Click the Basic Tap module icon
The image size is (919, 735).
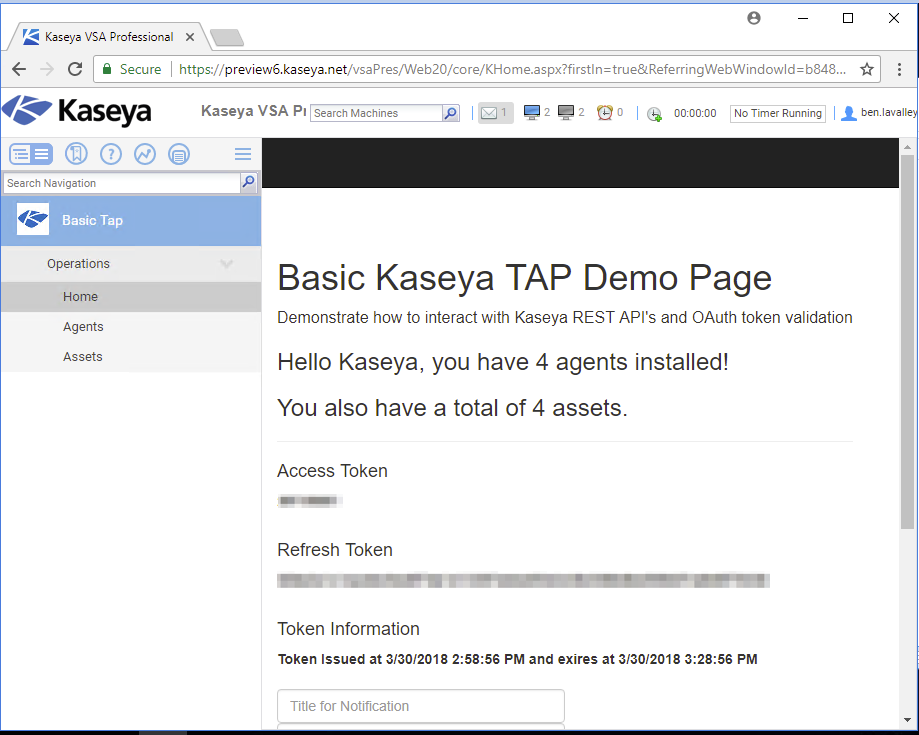(33, 219)
